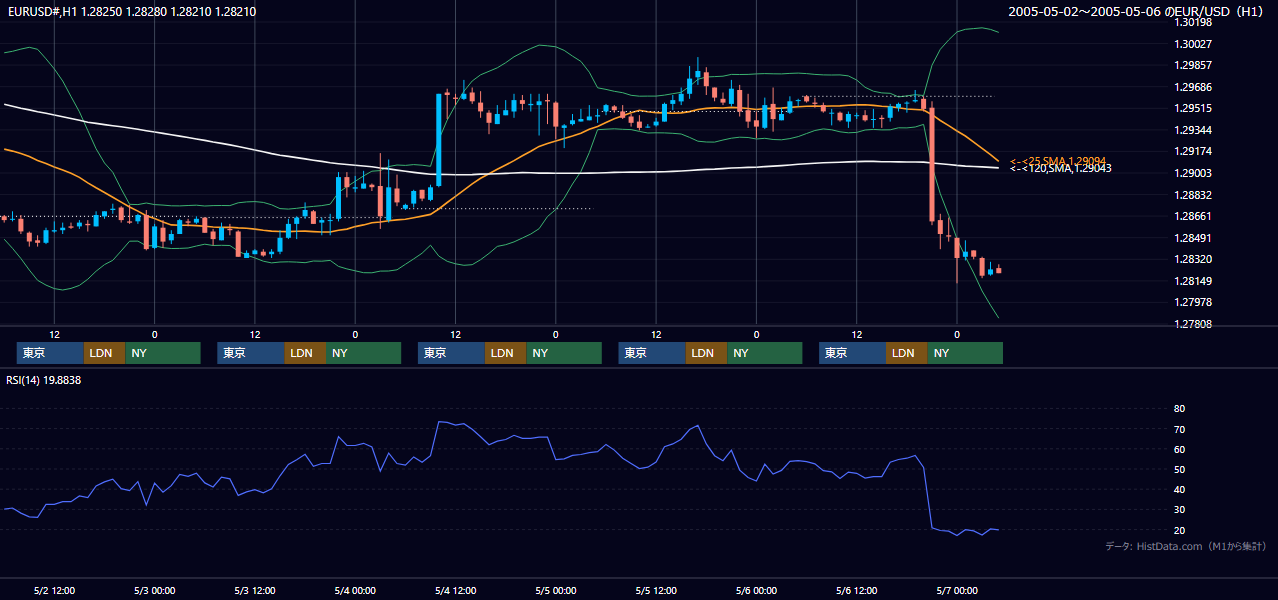Click the 120 SMA 1.29043 label

[1060, 168]
